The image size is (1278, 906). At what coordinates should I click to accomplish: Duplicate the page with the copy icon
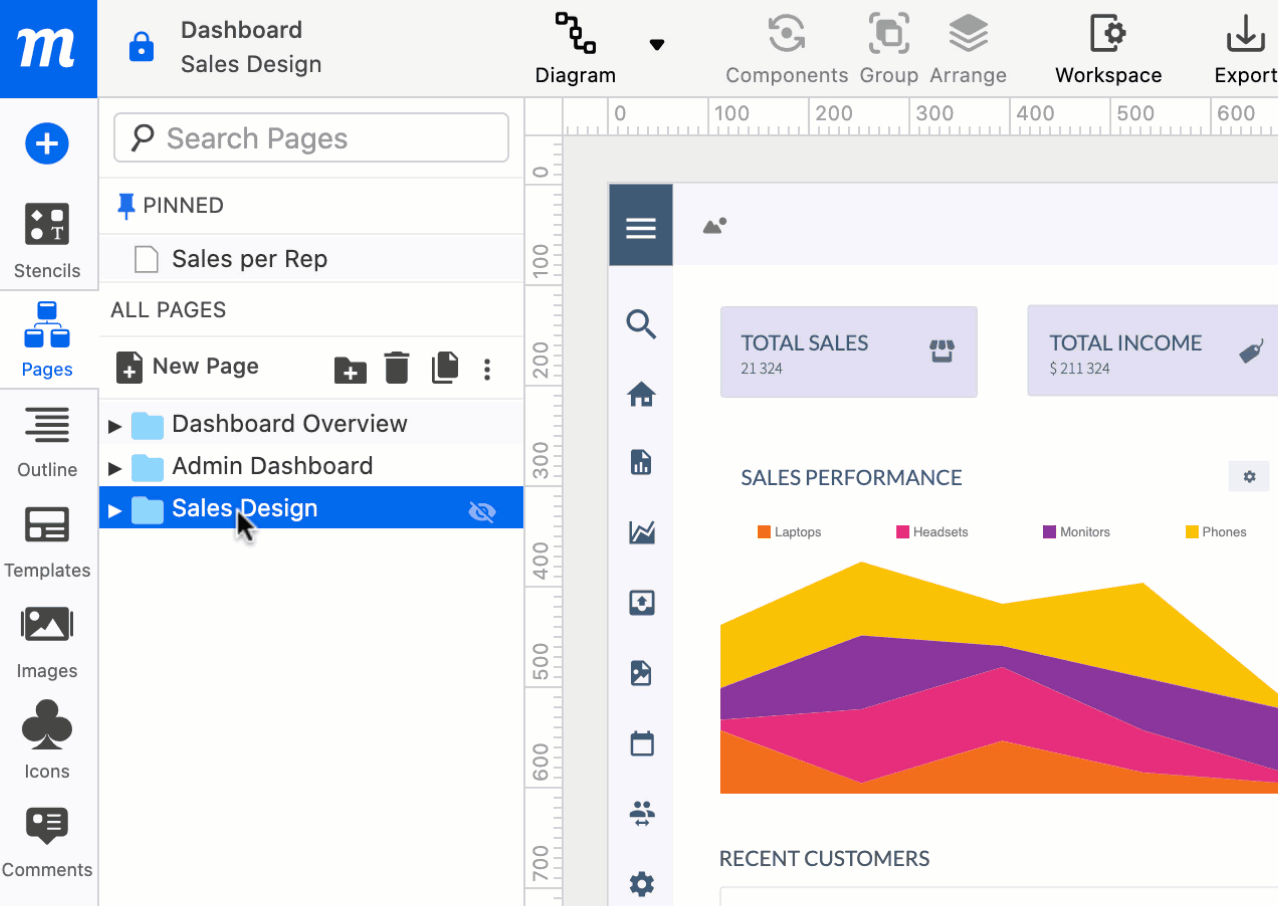pyautogui.click(x=444, y=368)
